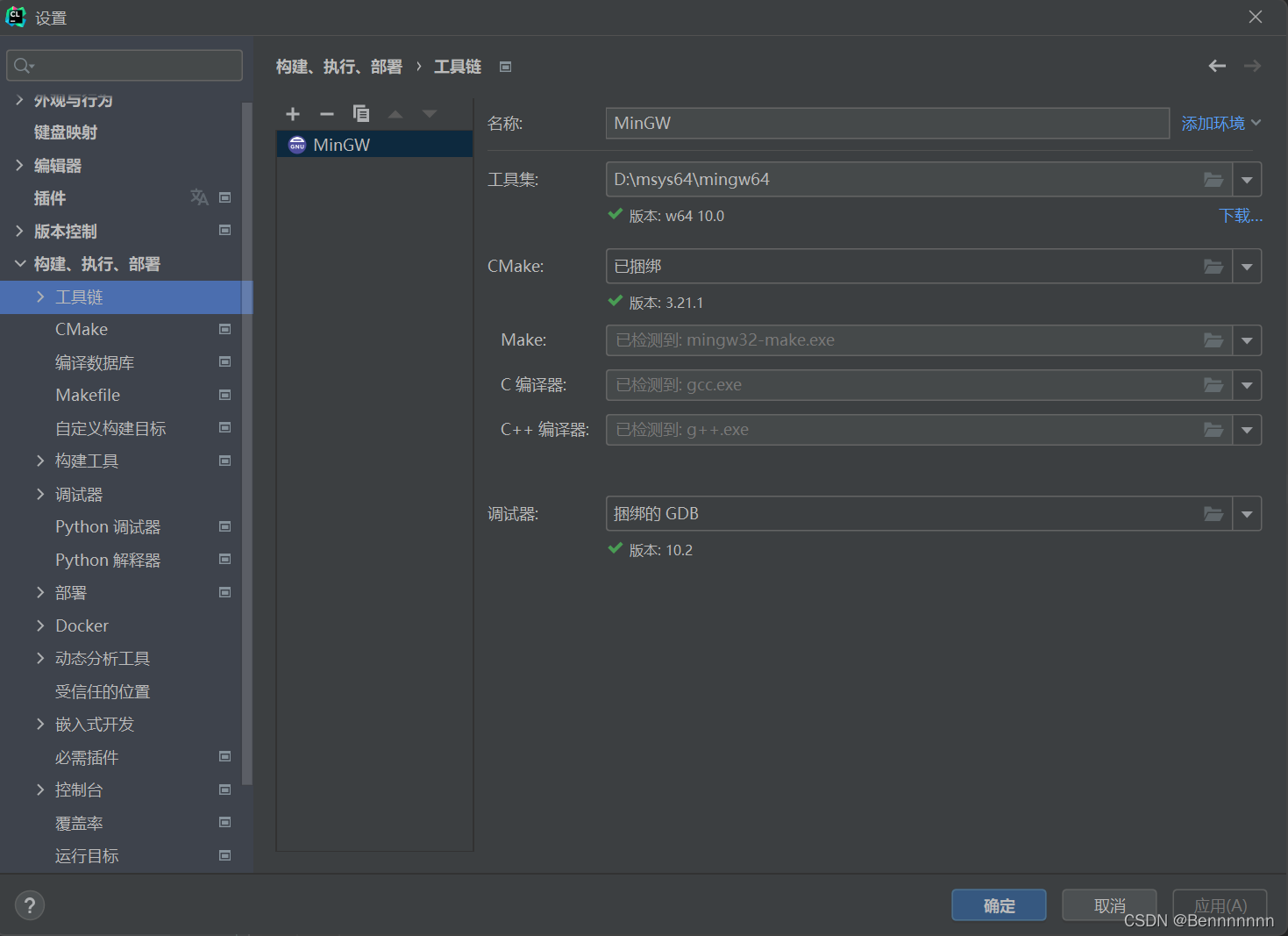Click project icon beside Python 解释器
Screen dimensions: 1288x936
coord(224,560)
